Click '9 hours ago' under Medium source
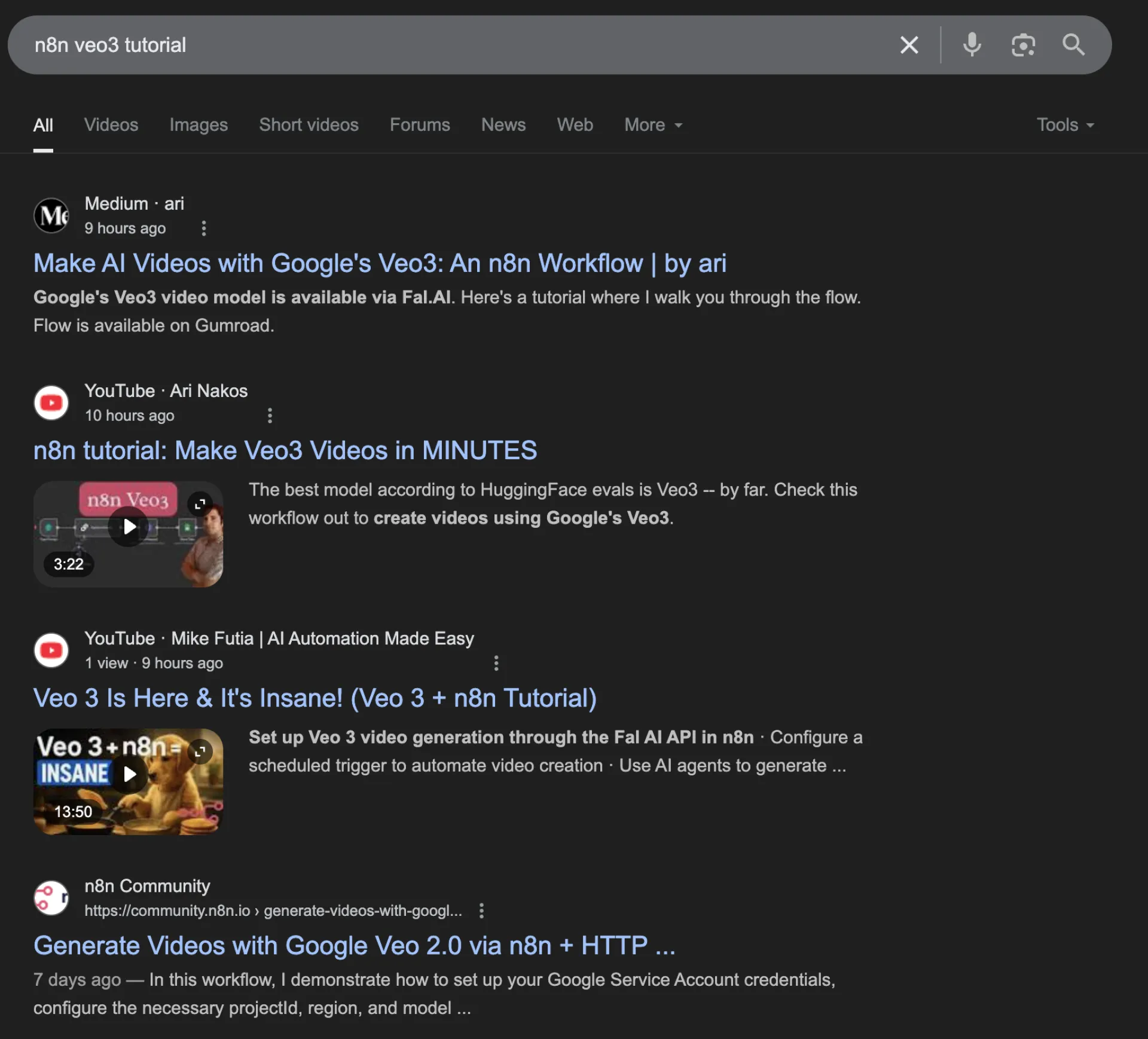 coord(125,228)
